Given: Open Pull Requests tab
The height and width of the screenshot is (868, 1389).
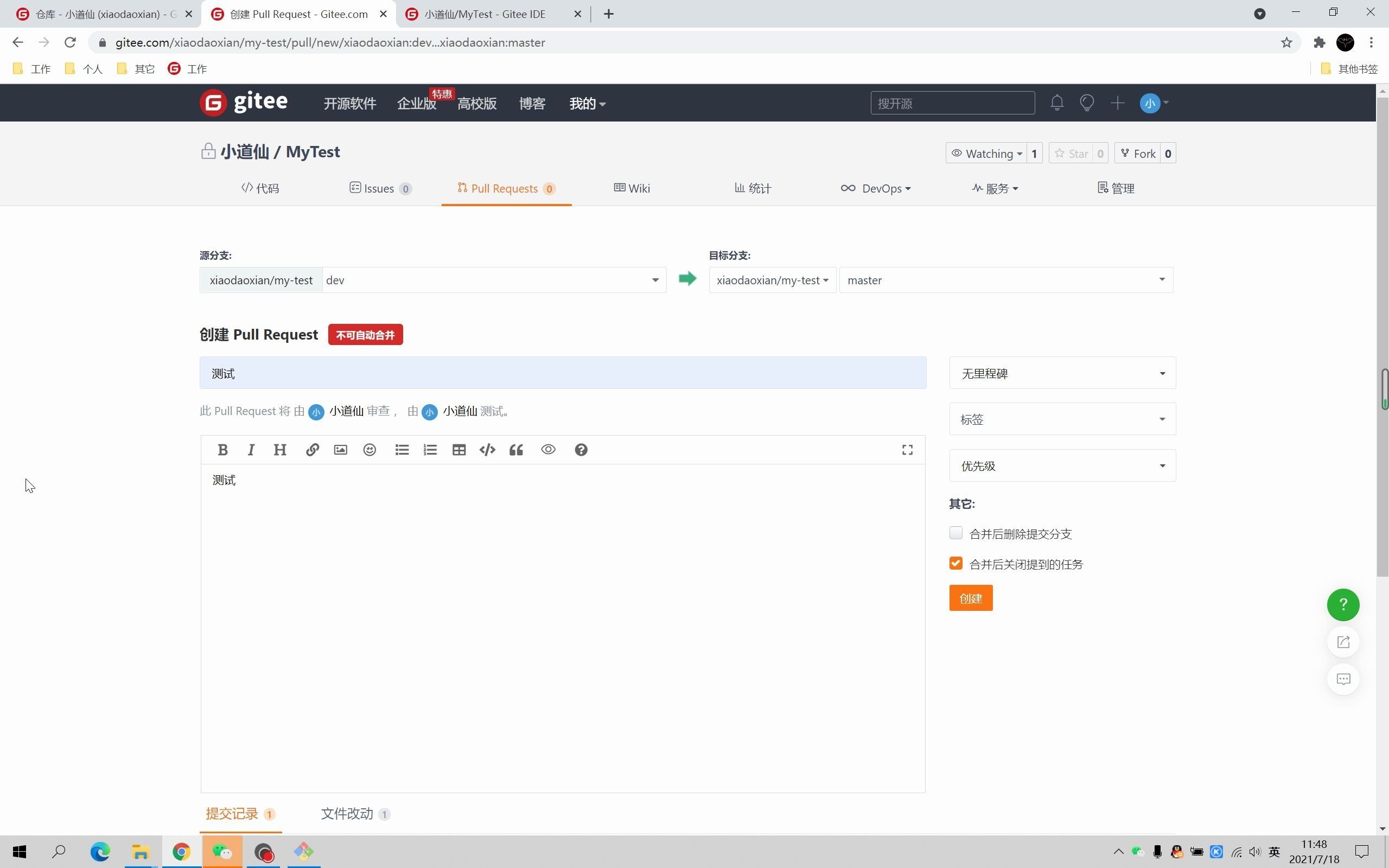Looking at the screenshot, I should tap(506, 188).
